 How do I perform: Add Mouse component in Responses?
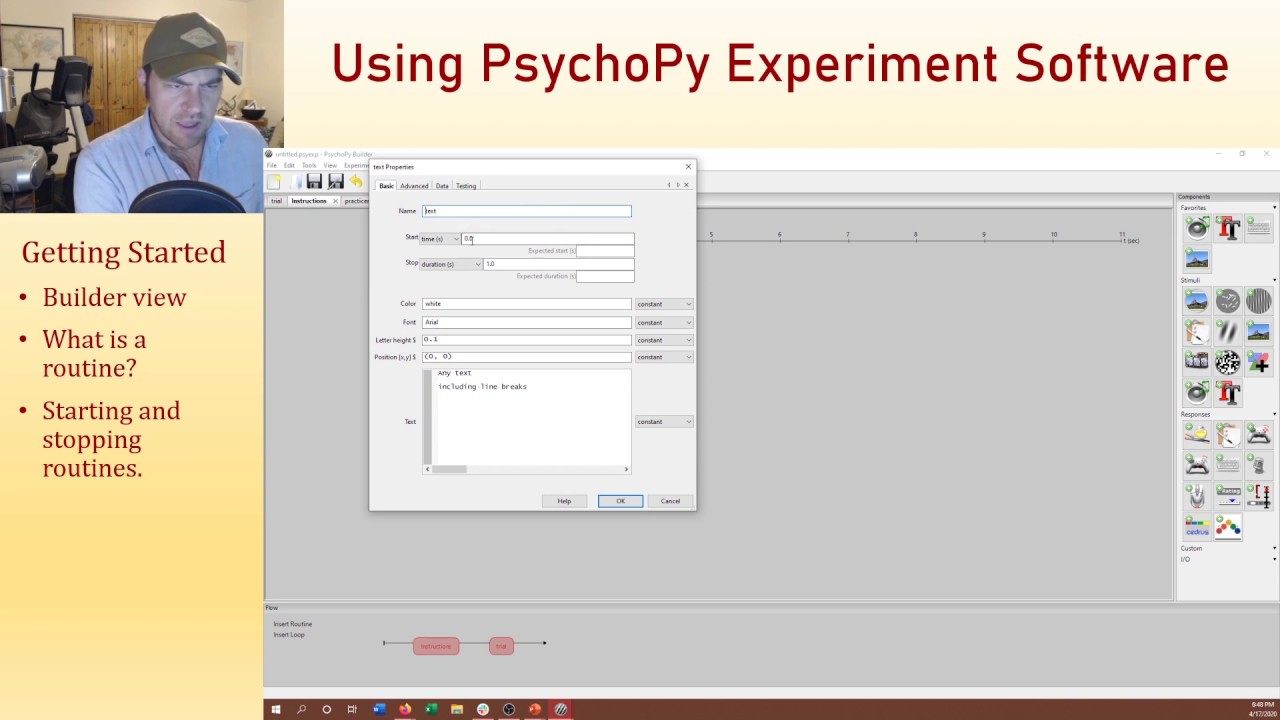pyautogui.click(x=1197, y=496)
